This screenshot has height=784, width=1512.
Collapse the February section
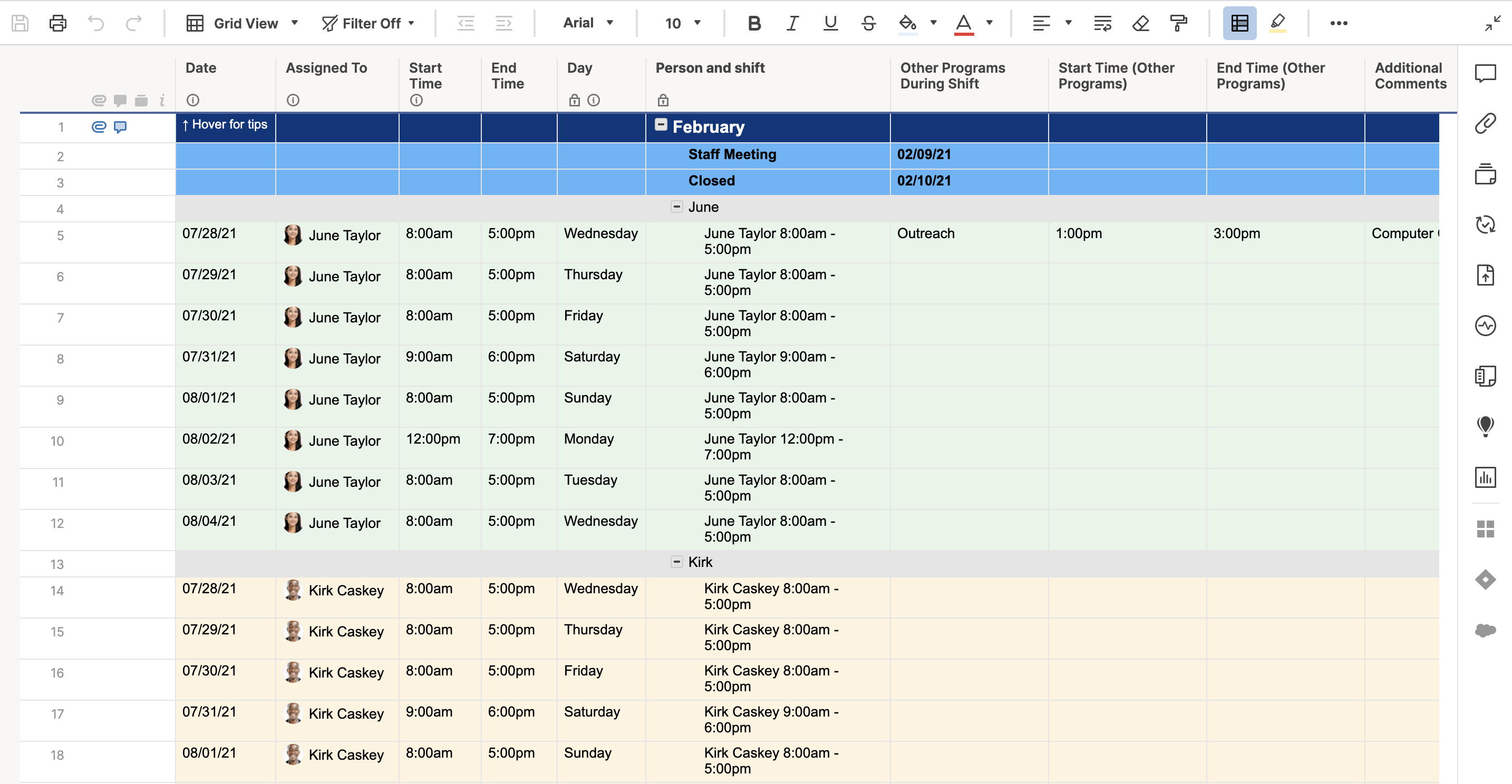[x=661, y=124]
